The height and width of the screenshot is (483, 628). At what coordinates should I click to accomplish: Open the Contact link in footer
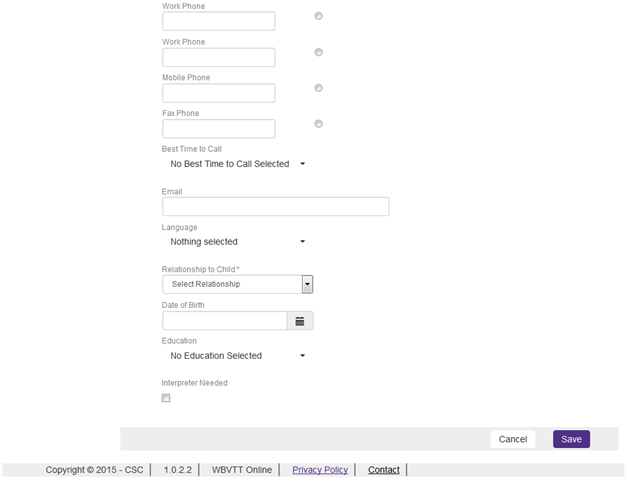coord(384,470)
